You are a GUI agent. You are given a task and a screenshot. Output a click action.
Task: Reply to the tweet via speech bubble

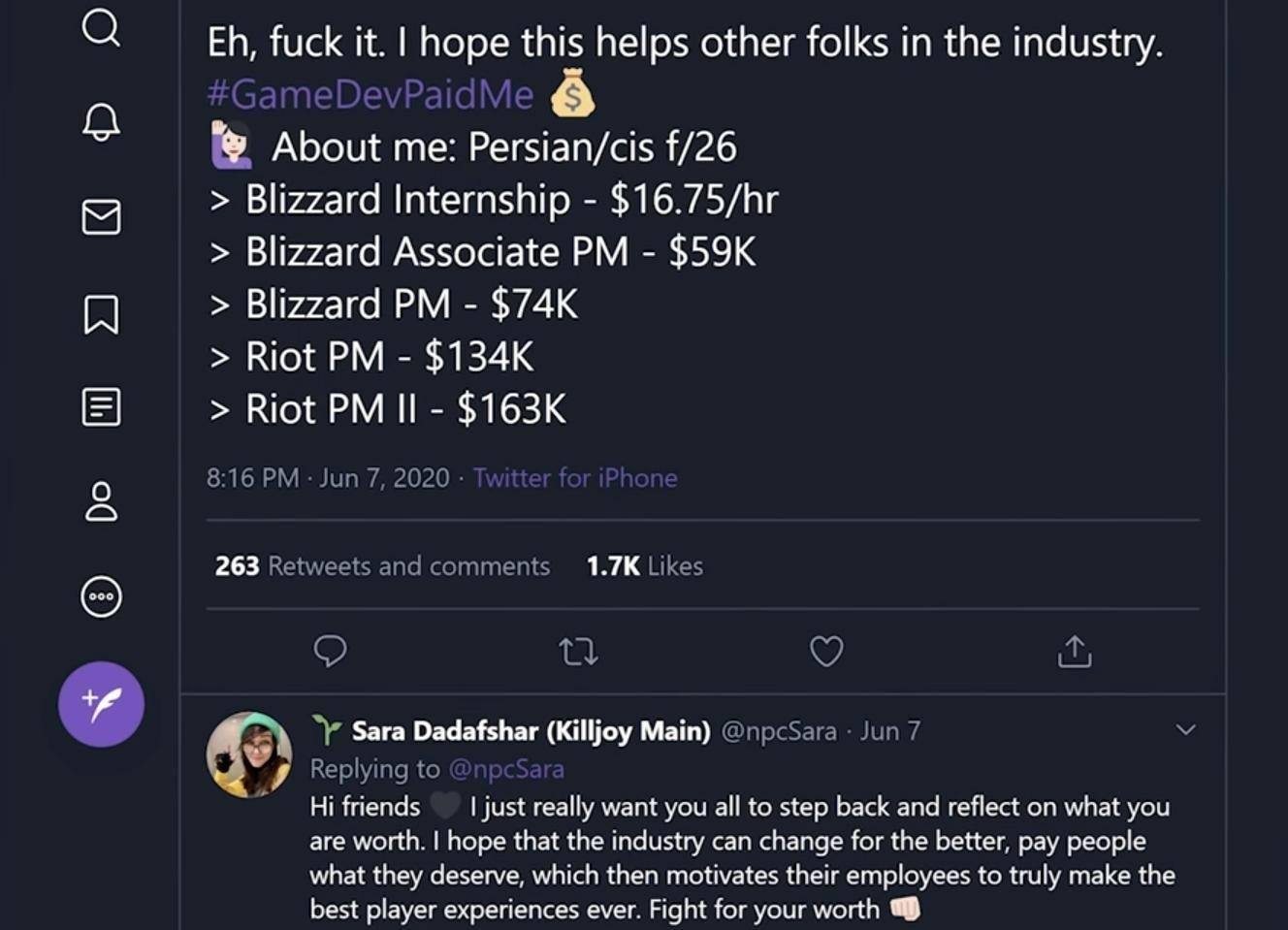[x=330, y=651]
